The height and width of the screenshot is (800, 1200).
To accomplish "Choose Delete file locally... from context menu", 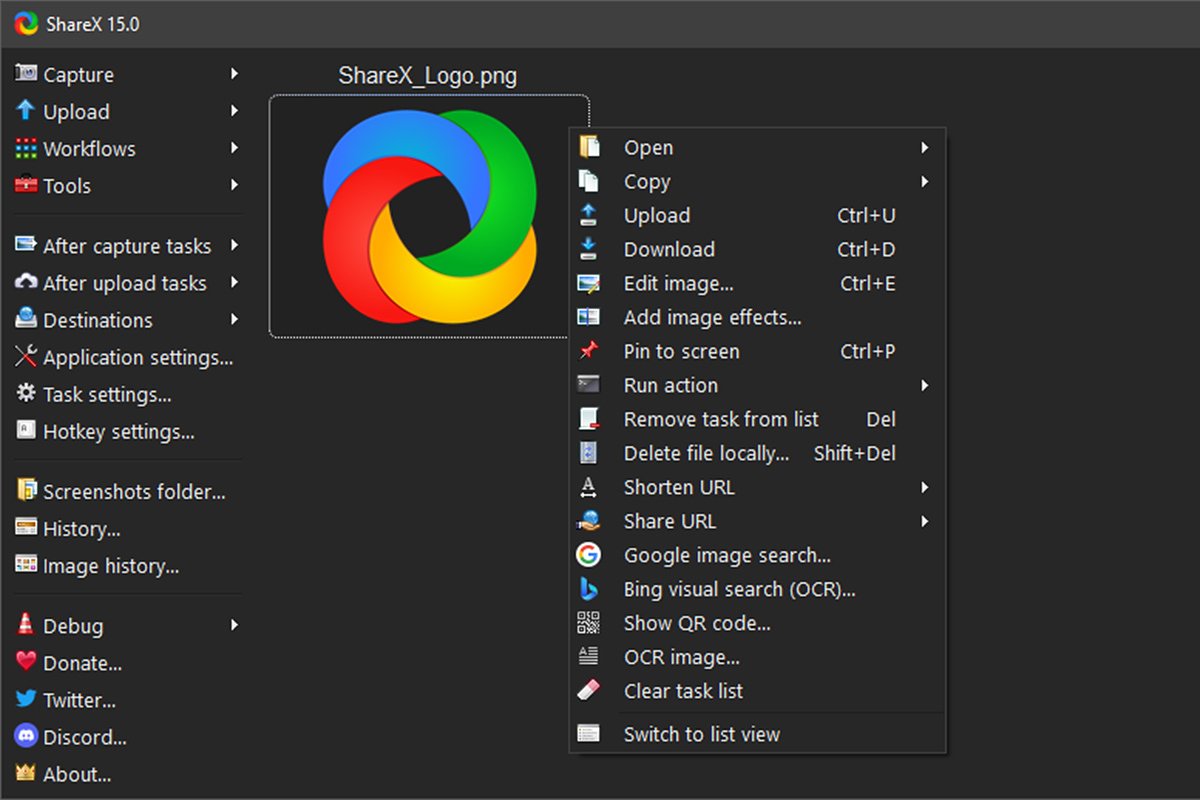I will point(706,454).
